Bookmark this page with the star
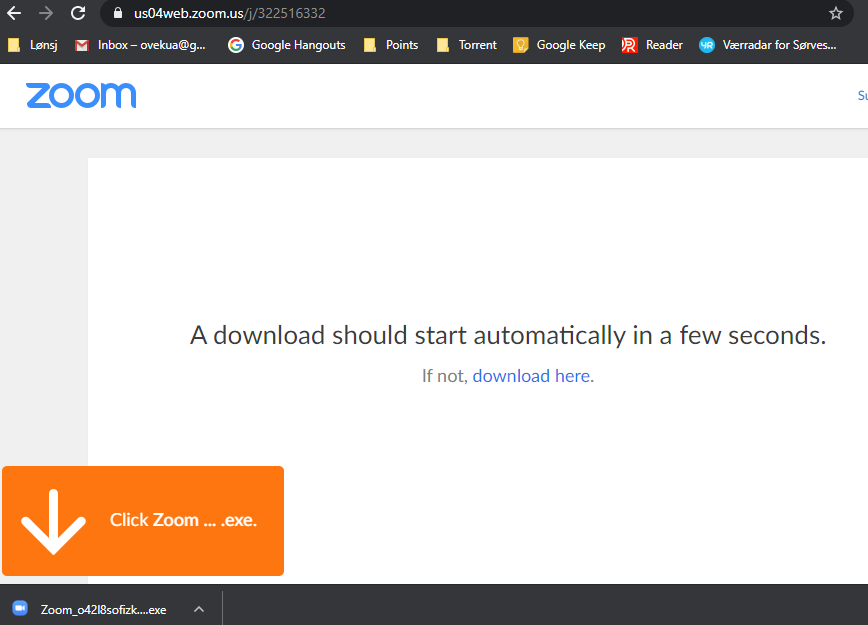The height and width of the screenshot is (625, 868). coord(835,13)
